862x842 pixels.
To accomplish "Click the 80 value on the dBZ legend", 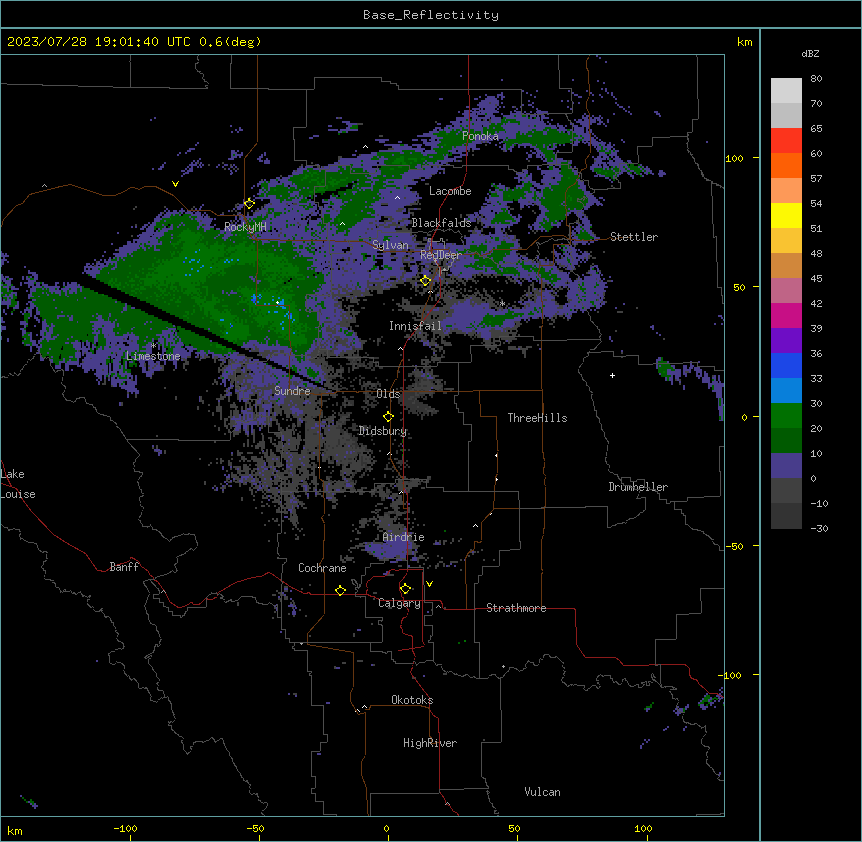I will tap(816, 79).
